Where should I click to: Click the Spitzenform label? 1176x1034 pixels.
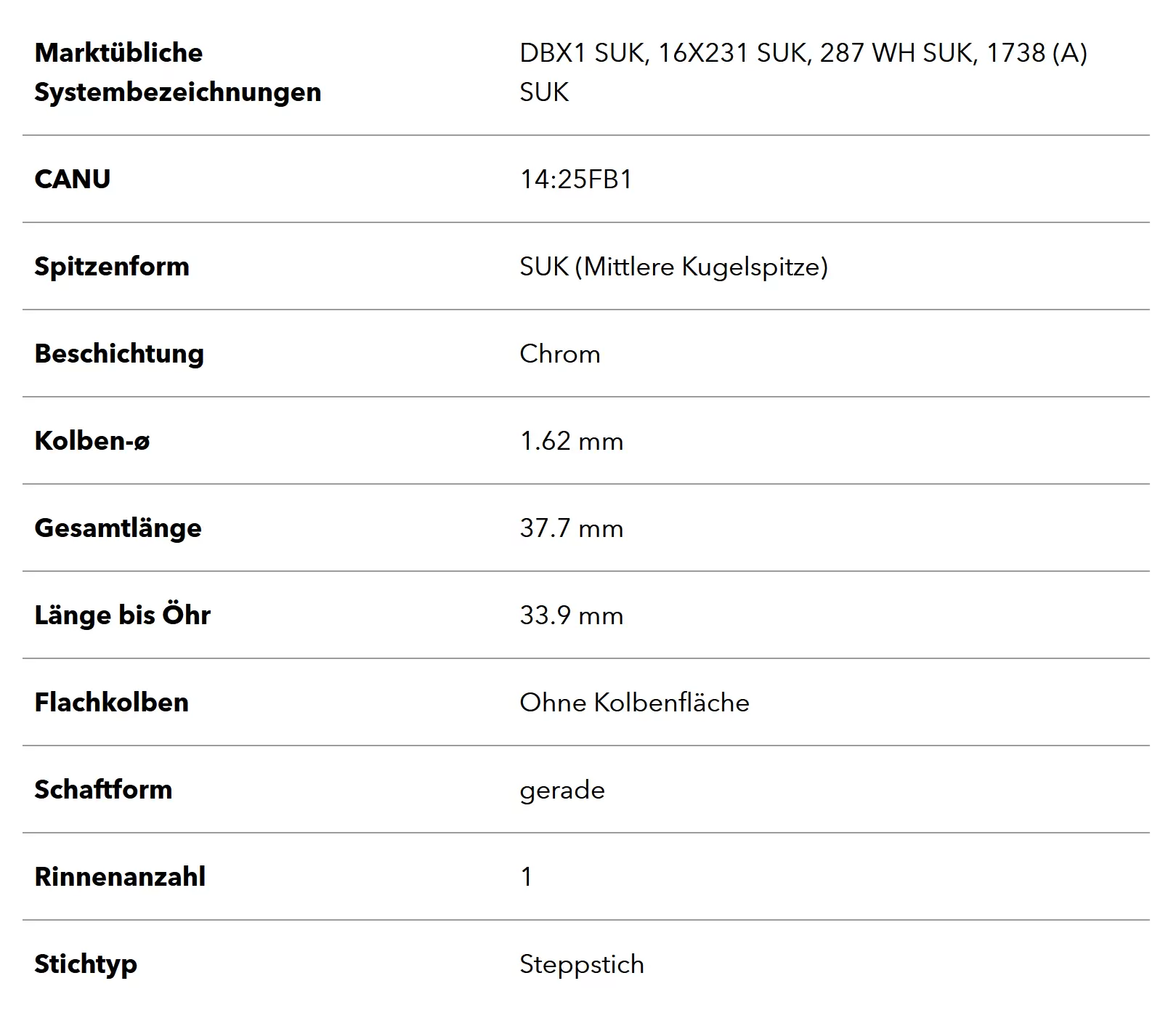[x=112, y=267]
